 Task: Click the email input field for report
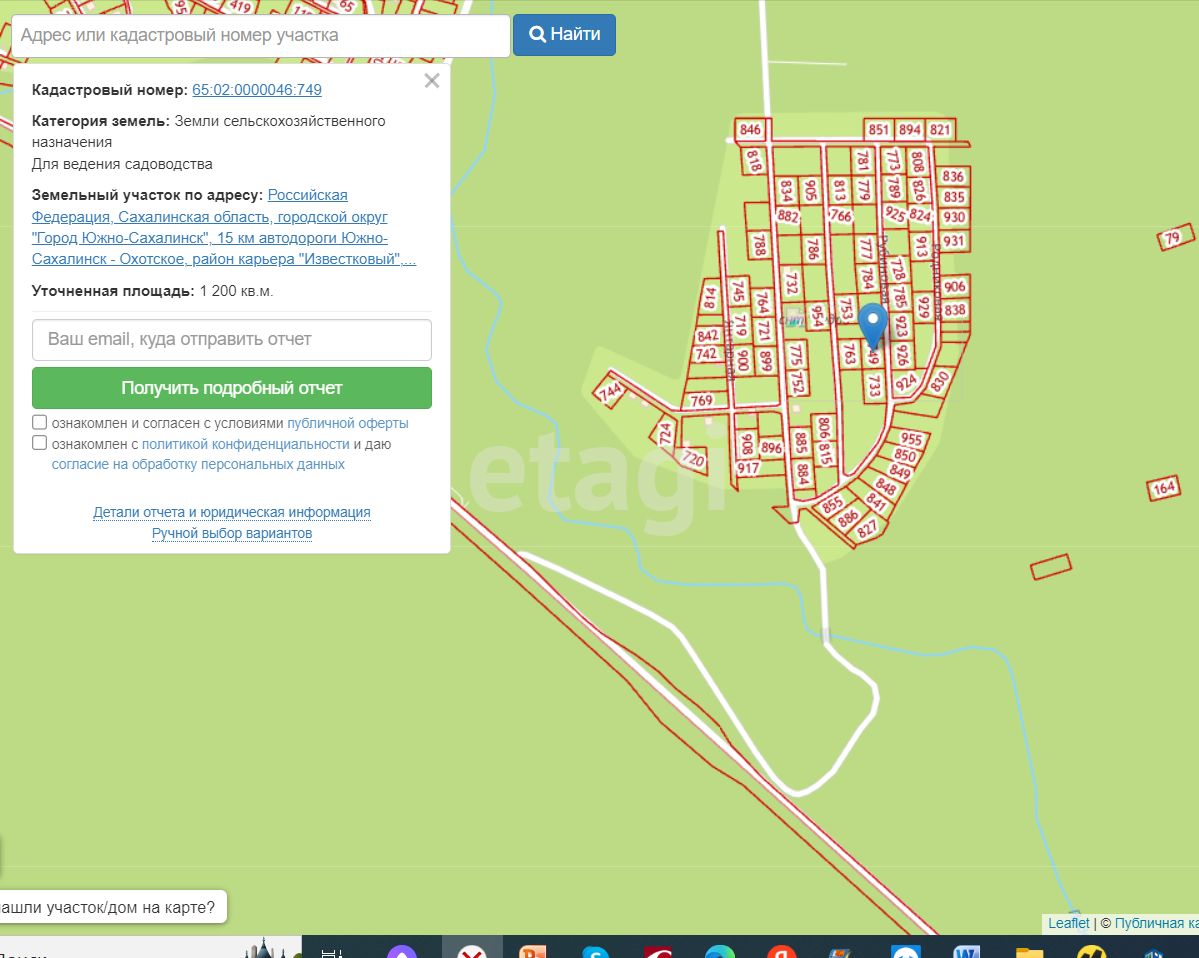coord(232,340)
